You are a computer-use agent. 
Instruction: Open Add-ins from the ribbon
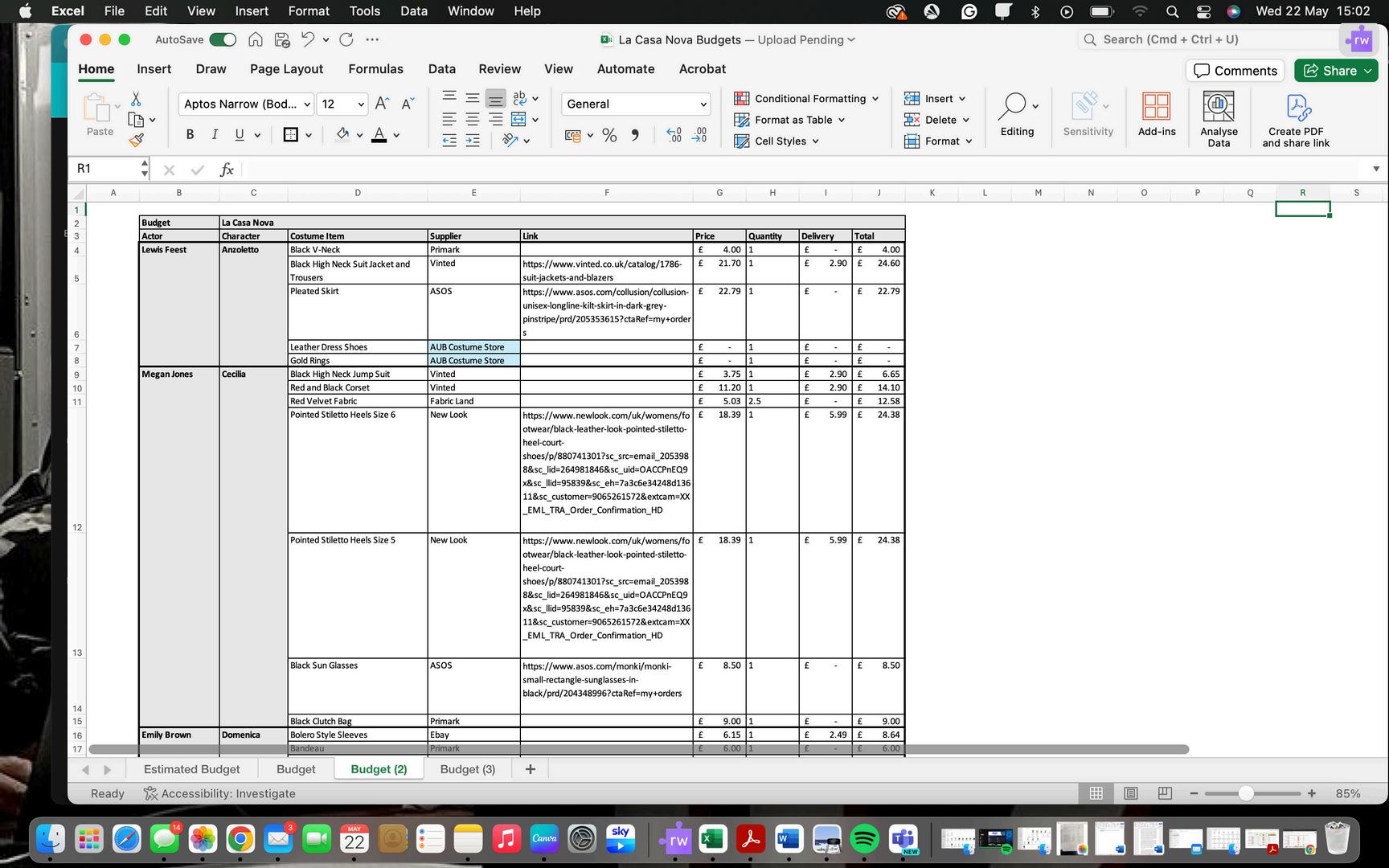pos(1157,113)
